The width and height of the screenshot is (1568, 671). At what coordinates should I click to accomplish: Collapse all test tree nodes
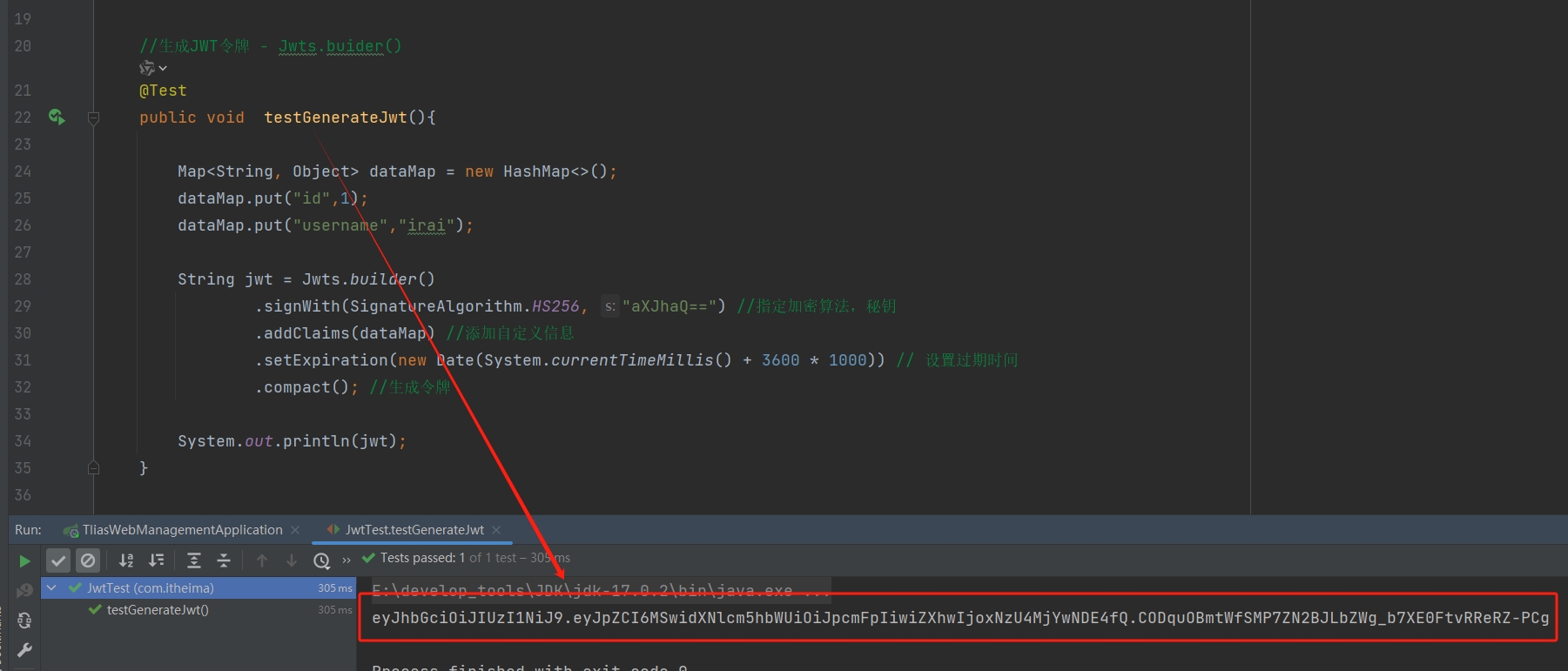(224, 560)
